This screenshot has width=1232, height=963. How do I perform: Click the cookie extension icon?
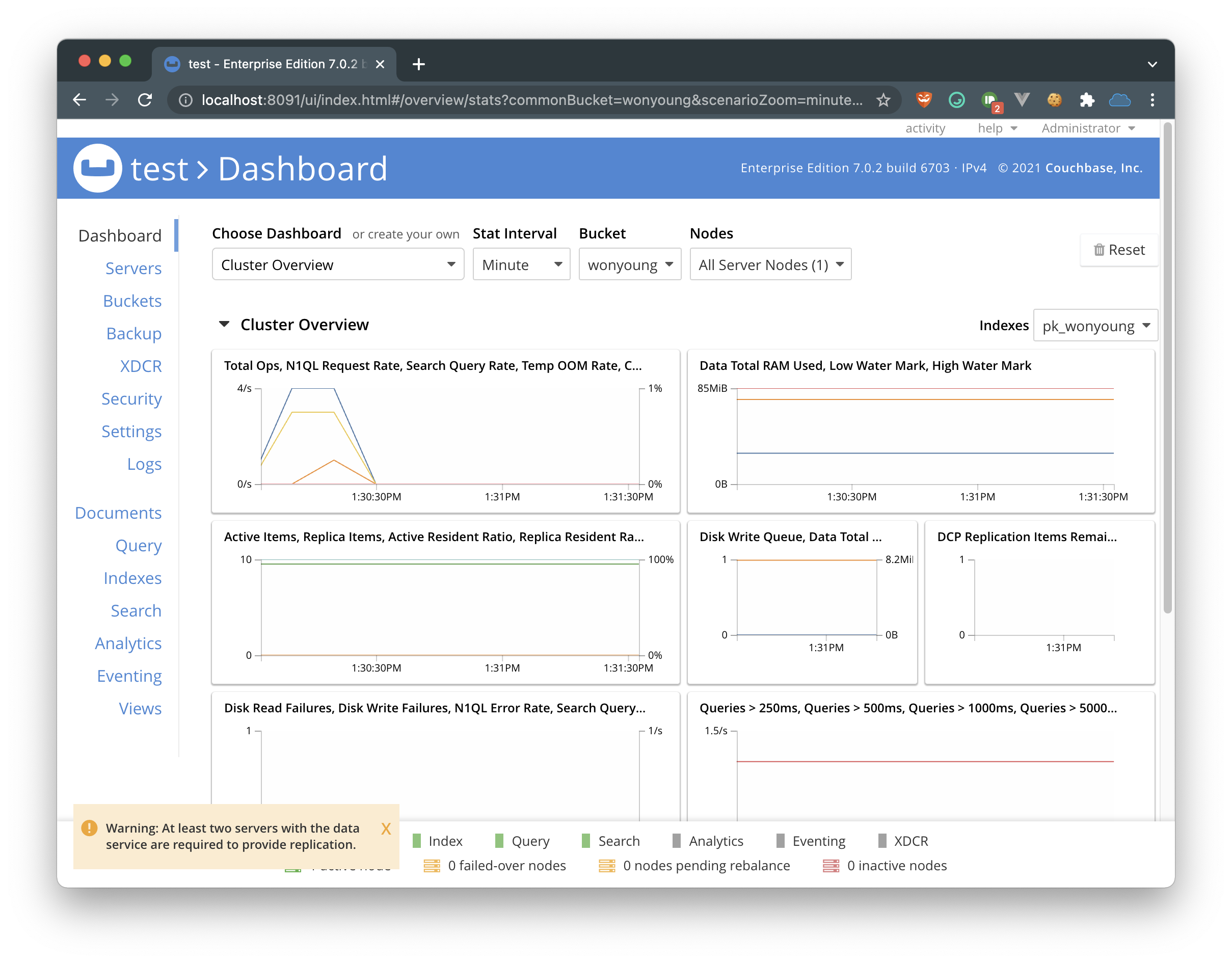pyautogui.click(x=1054, y=100)
